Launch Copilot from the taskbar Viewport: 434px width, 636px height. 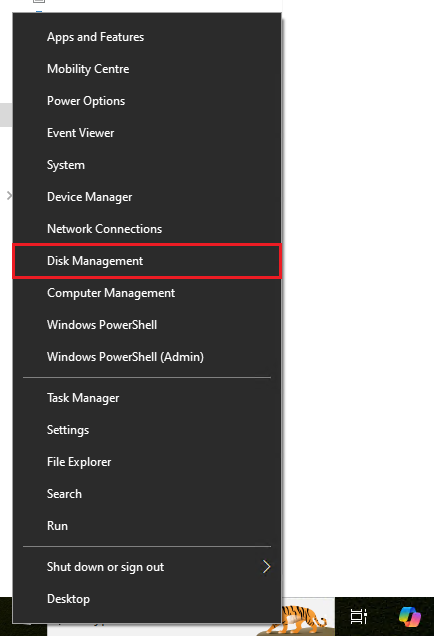point(410,617)
